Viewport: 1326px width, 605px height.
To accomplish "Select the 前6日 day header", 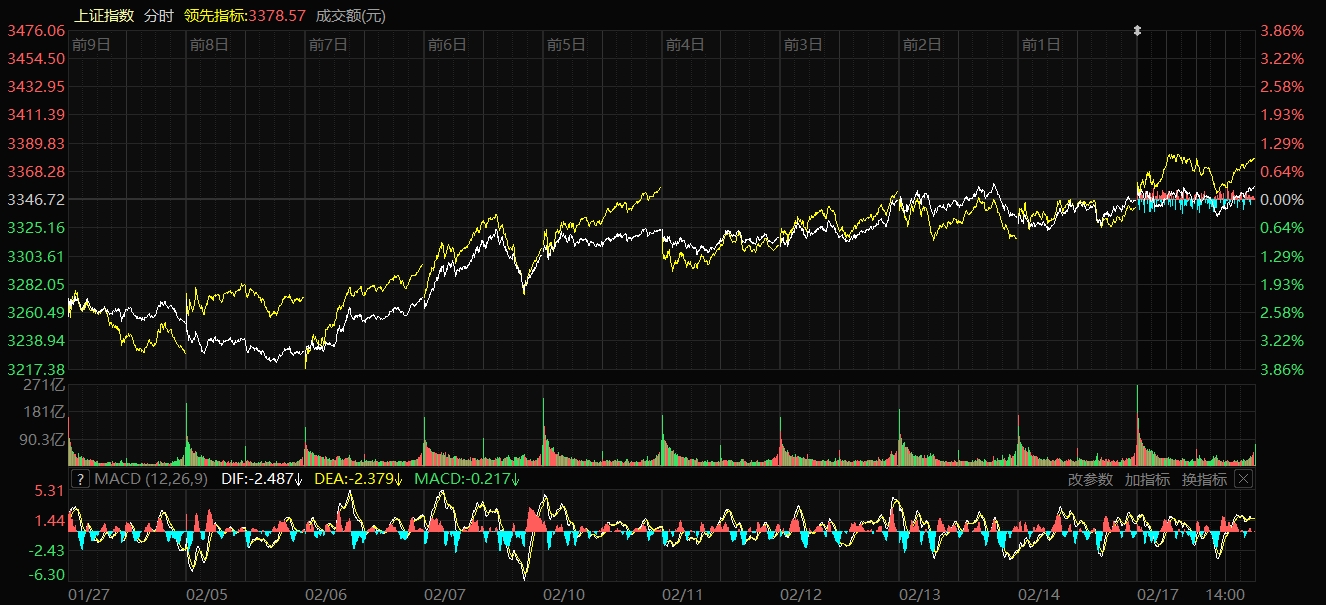I will (x=447, y=44).
